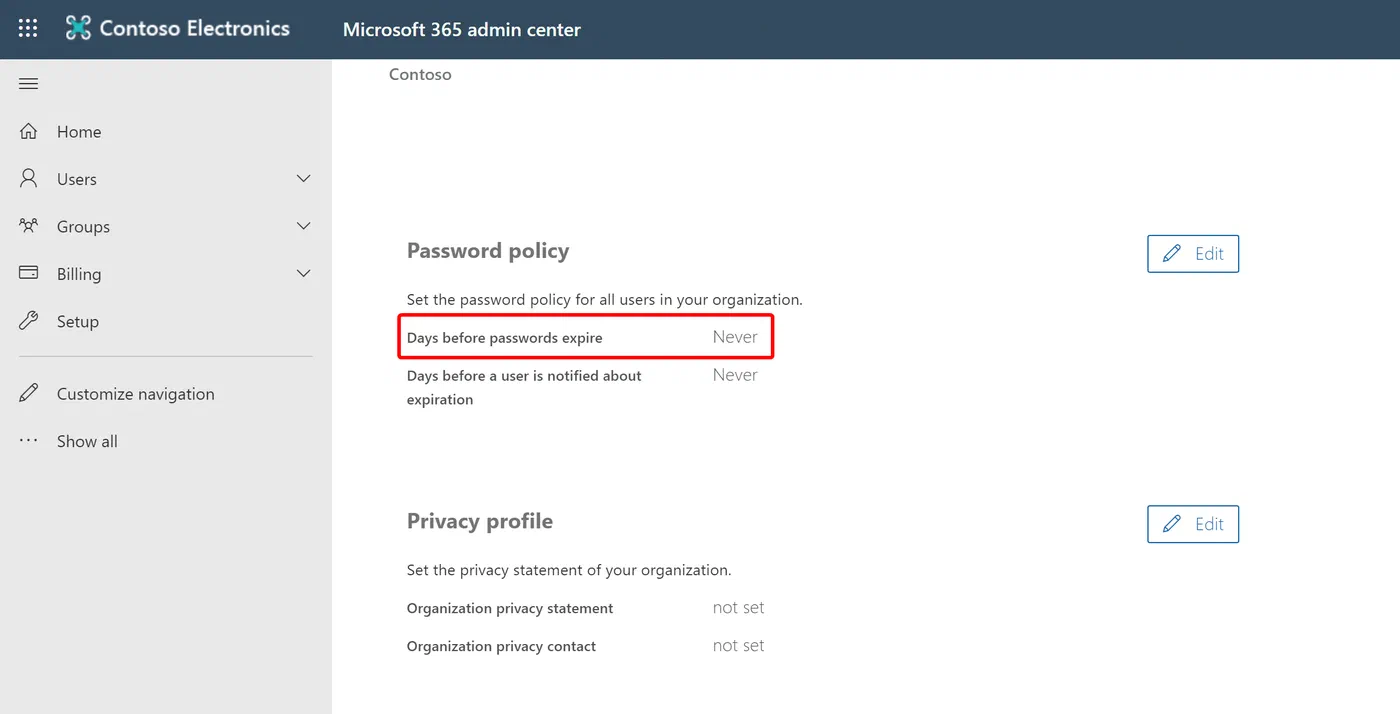Click the Customize navigation pencil icon
The height and width of the screenshot is (714, 1400).
[x=29, y=393]
